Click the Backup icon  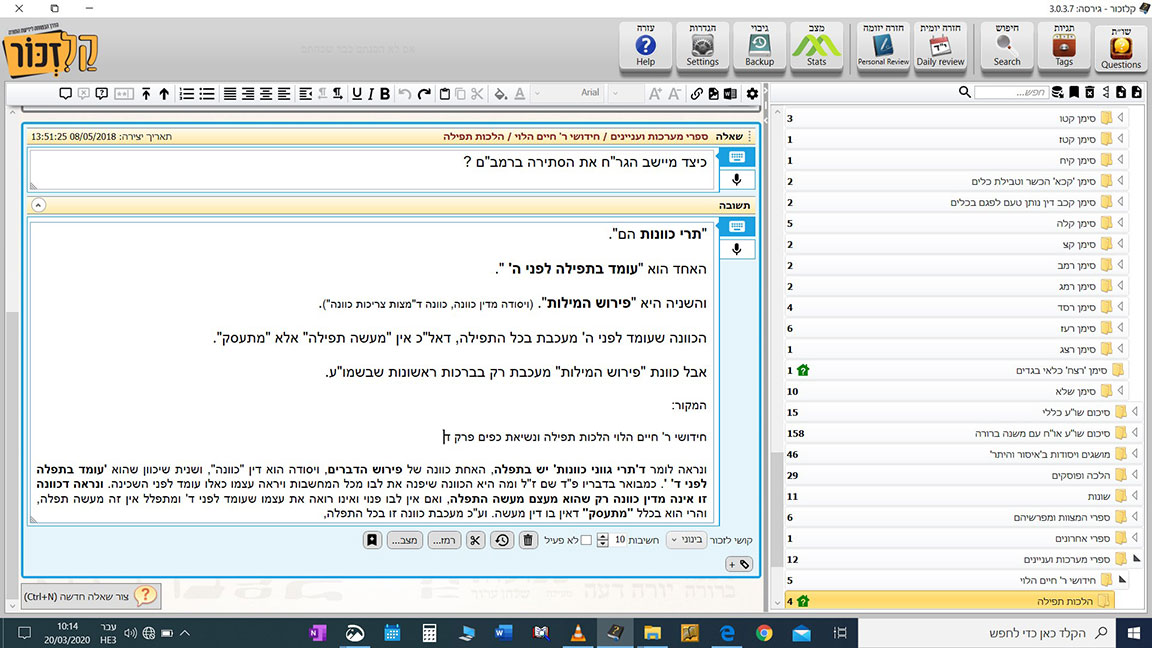point(759,47)
